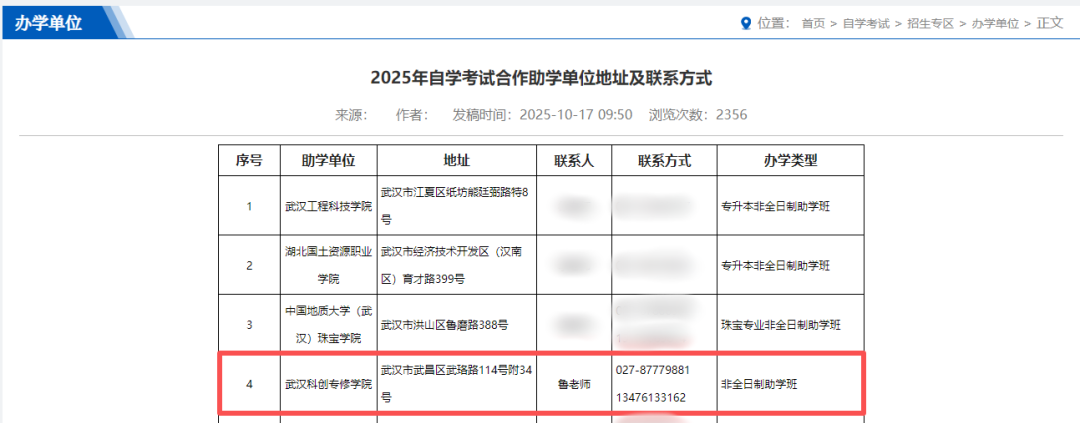Viewport: 1080px width, 423px height.
Task: Click the location pin icon
Action: click(x=745, y=23)
